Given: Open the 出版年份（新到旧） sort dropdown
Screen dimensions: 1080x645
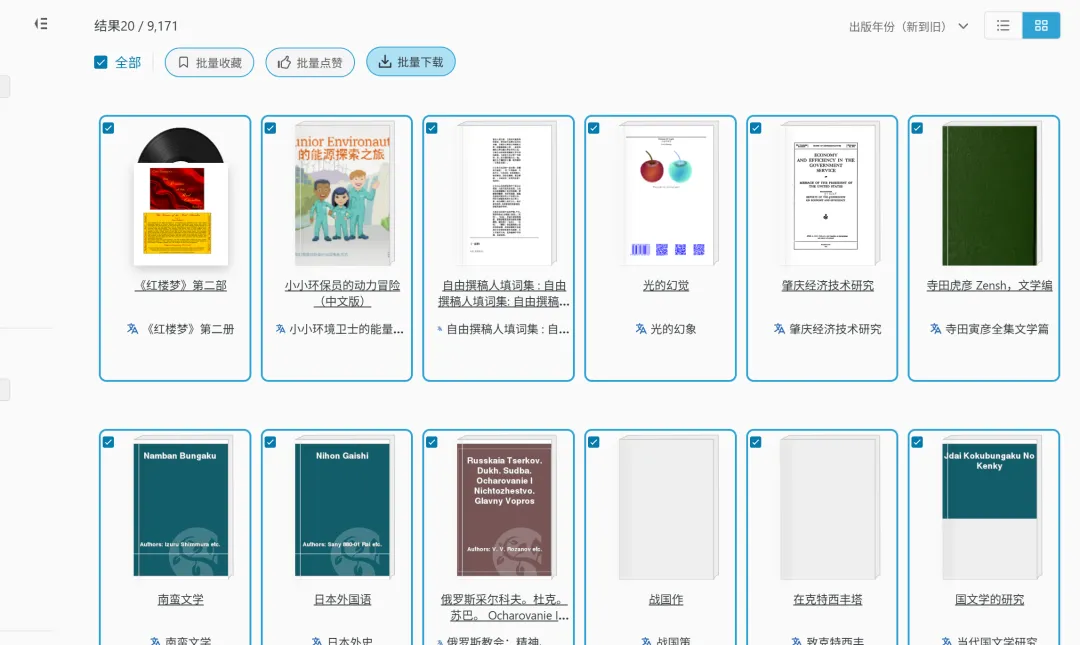Looking at the screenshot, I should coord(908,27).
